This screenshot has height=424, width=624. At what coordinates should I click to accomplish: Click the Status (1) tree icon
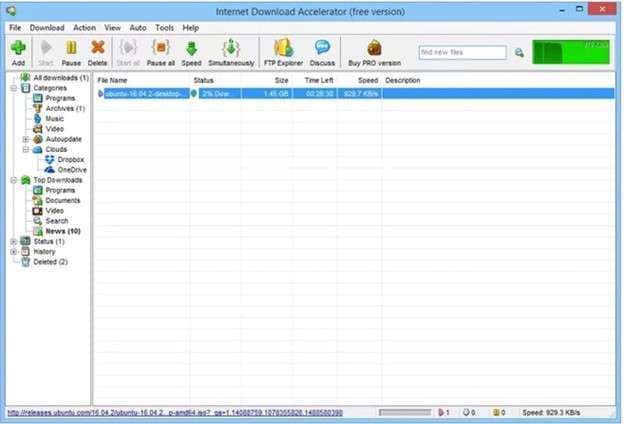pos(25,241)
